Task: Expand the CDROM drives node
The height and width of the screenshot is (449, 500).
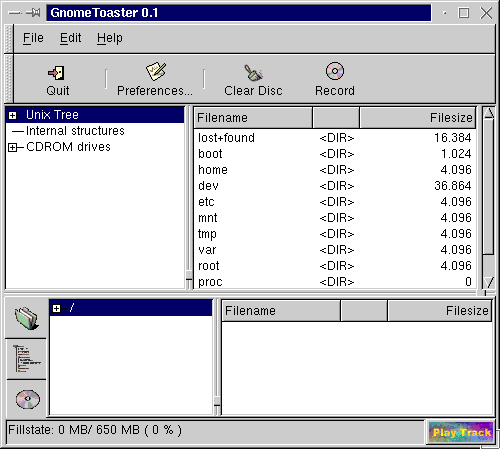Action: click(13, 147)
